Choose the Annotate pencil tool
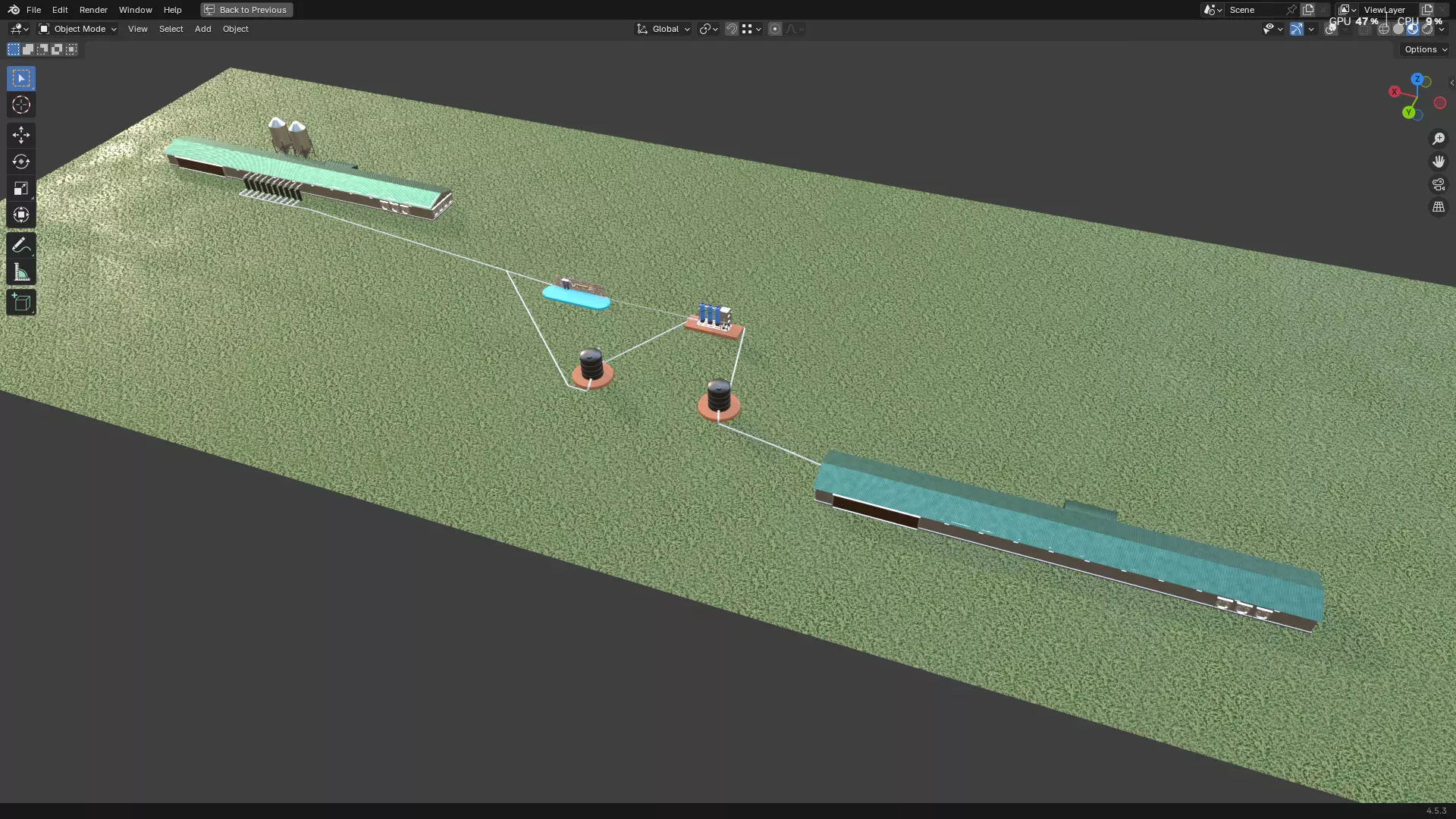1456x819 pixels. [21, 245]
